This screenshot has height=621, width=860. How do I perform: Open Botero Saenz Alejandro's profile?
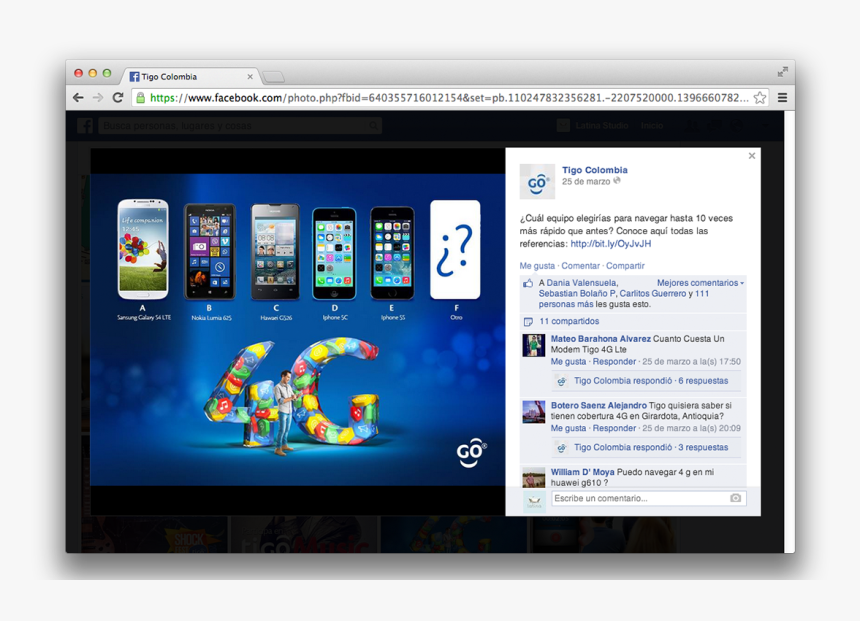point(599,405)
